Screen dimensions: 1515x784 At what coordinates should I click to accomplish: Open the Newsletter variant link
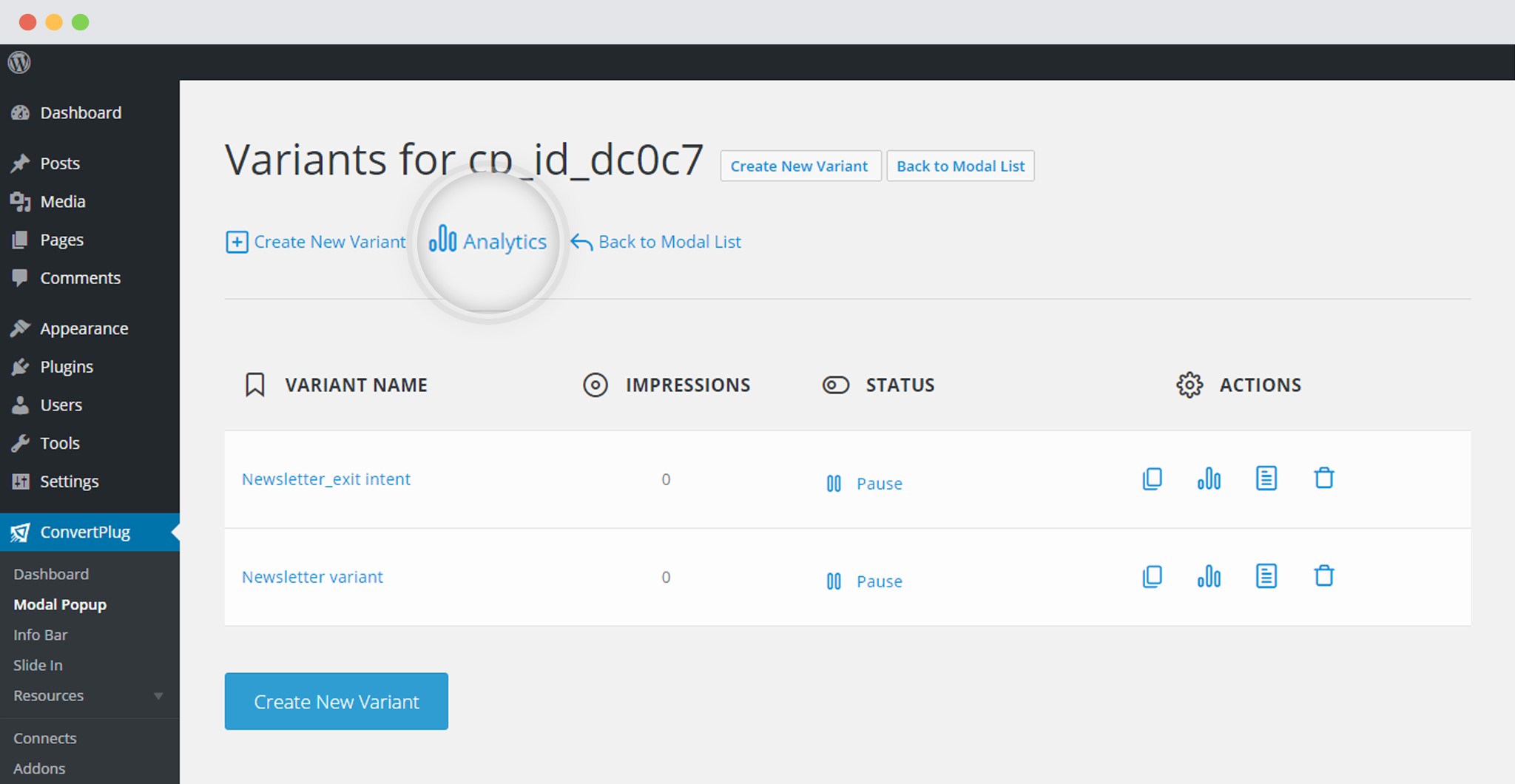[x=312, y=577]
